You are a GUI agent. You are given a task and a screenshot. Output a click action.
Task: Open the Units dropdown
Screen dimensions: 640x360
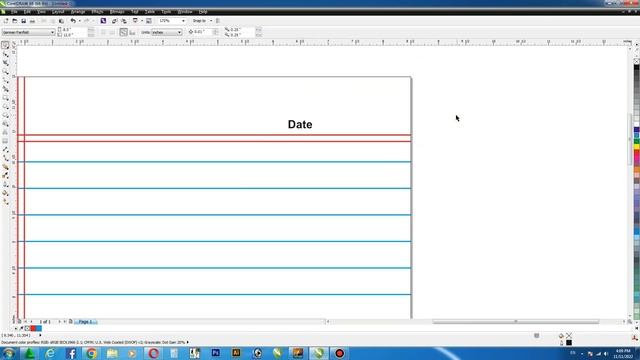tap(179, 32)
